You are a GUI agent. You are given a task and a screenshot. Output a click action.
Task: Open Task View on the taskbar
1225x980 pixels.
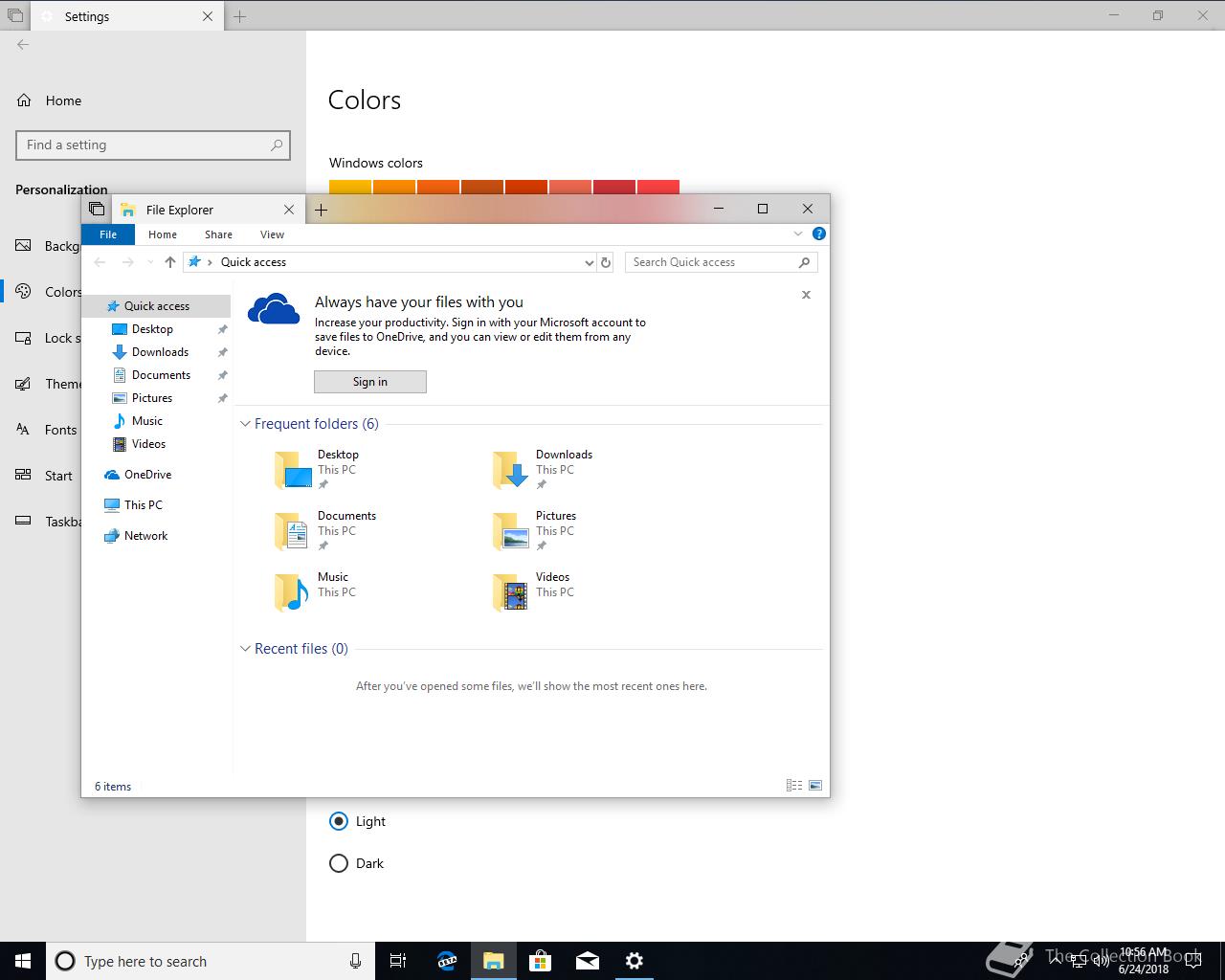398,961
